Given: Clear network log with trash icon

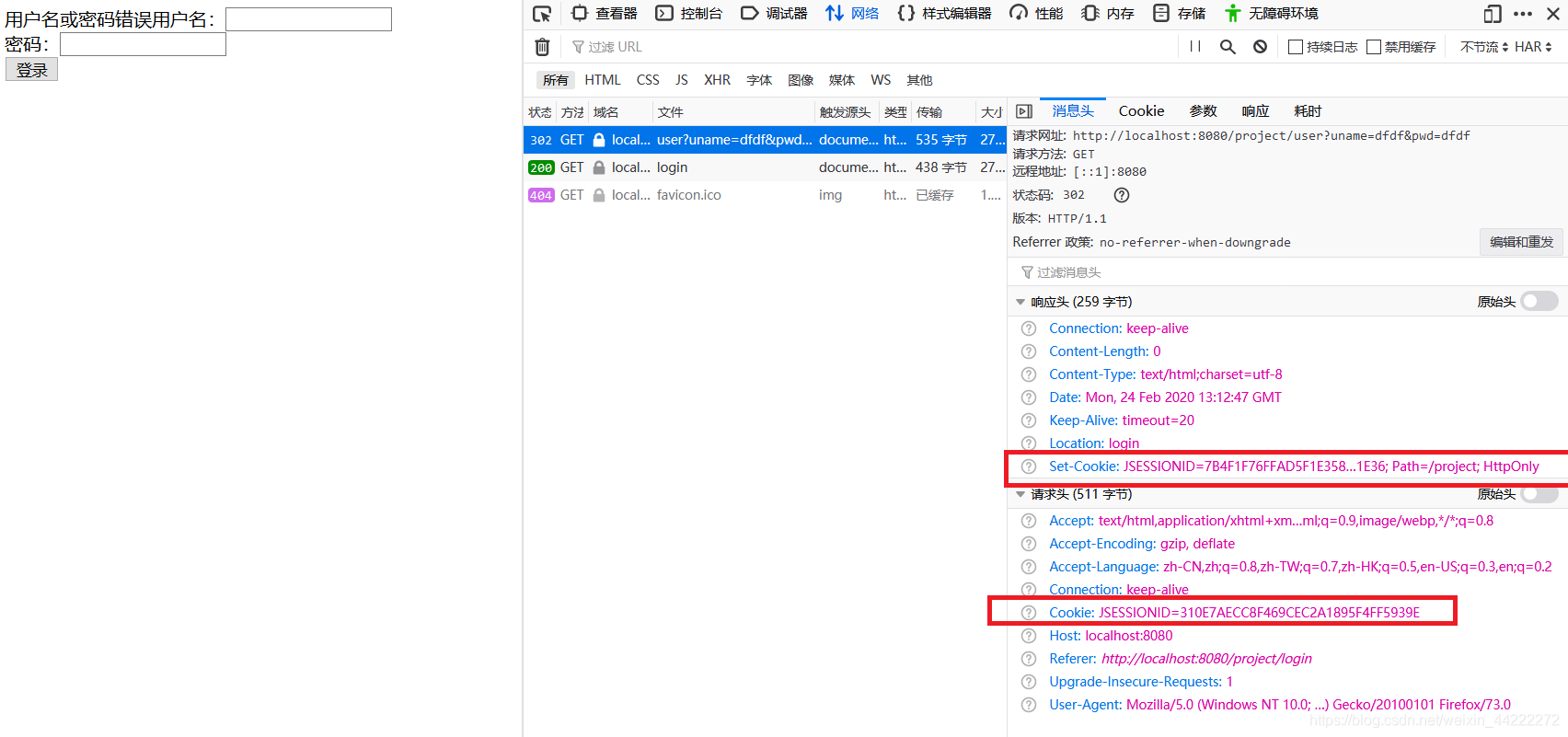Looking at the screenshot, I should (543, 47).
